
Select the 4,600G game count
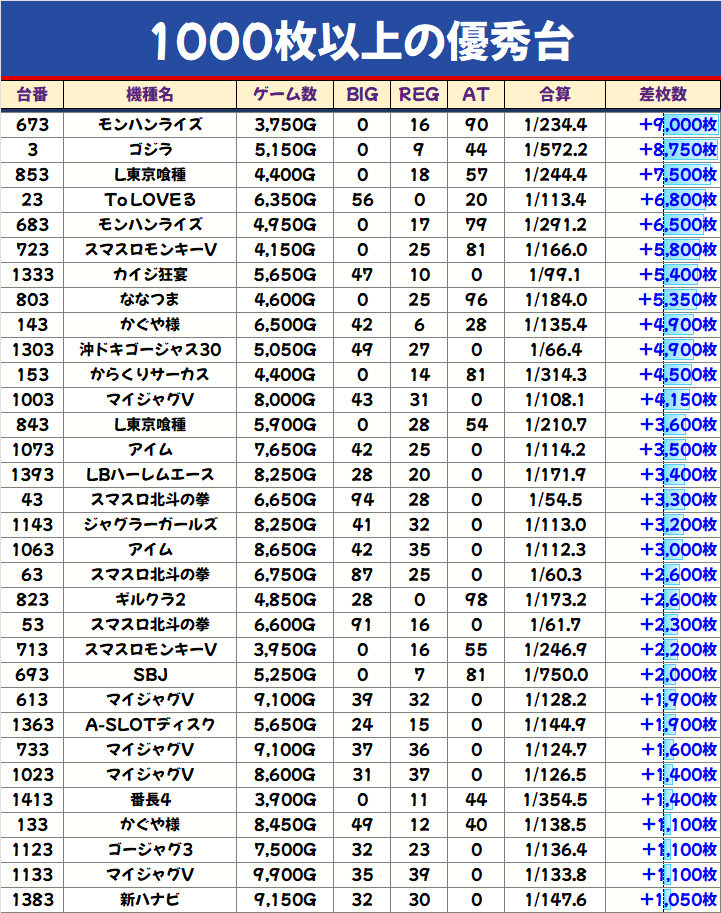[x=285, y=300]
